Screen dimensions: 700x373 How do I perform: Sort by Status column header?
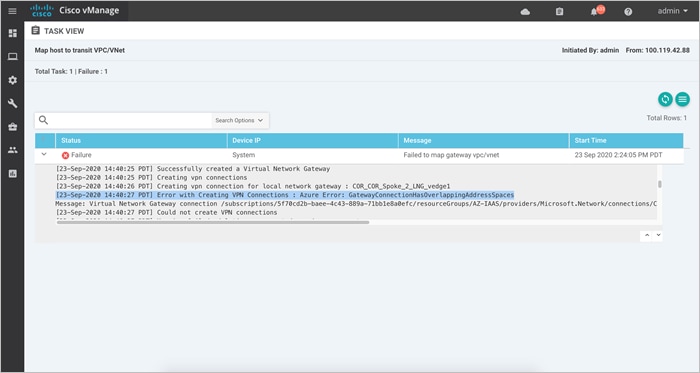[141, 140]
